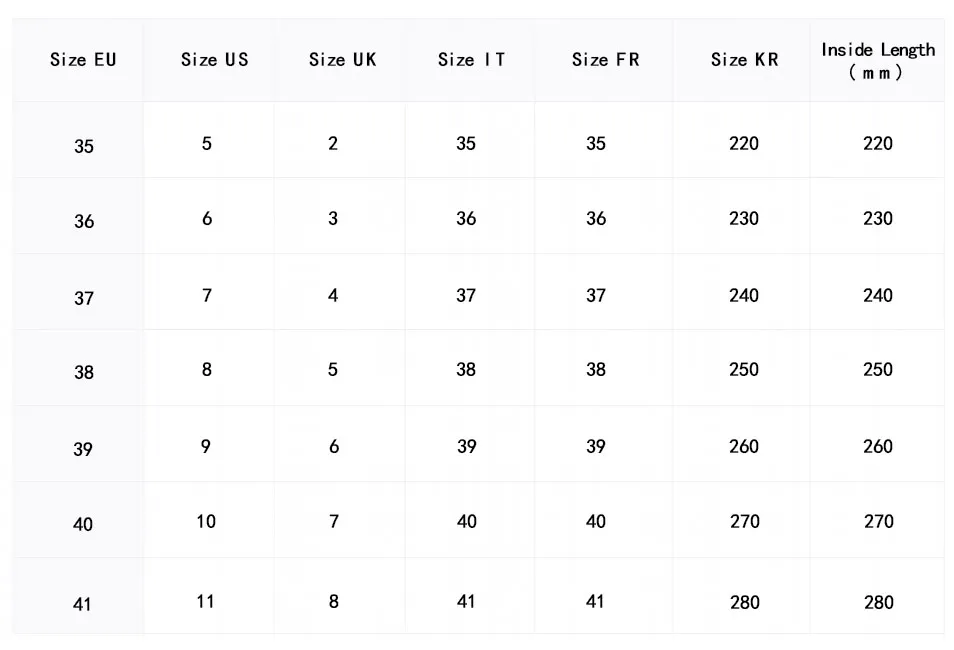Select the KR size 250 cell
The width and height of the screenshot is (954, 650).
coord(744,369)
